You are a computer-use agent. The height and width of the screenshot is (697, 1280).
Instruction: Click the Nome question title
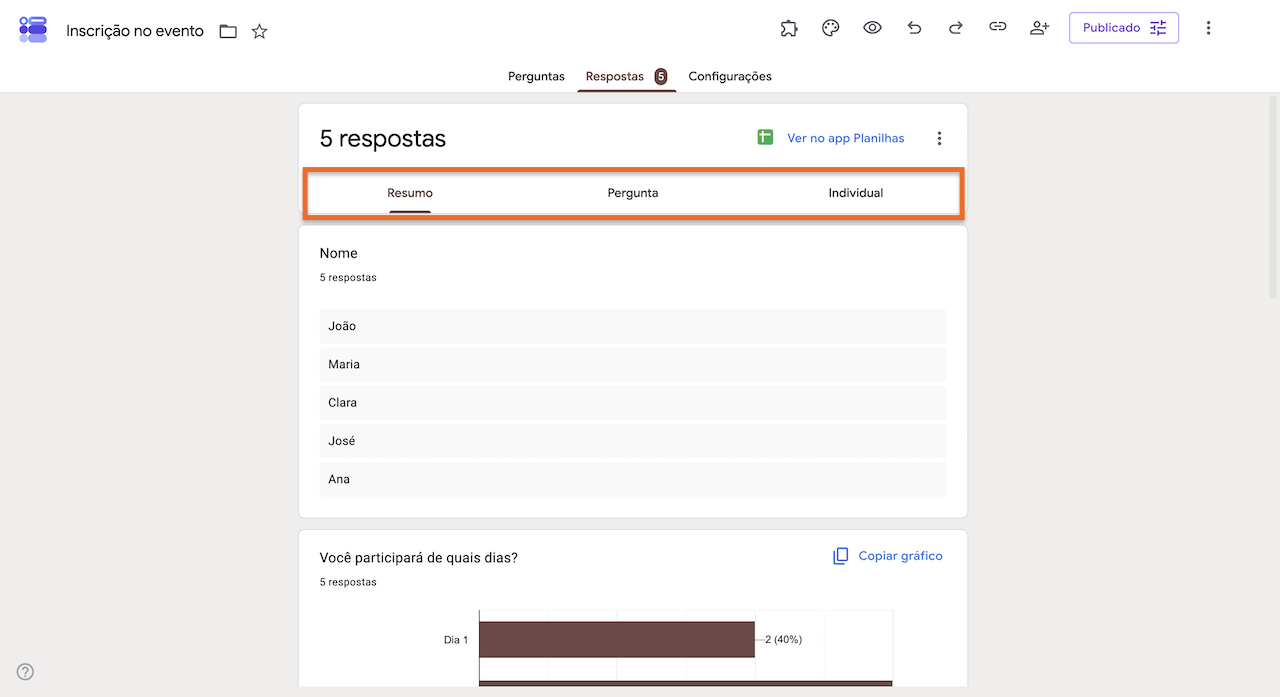pos(339,253)
